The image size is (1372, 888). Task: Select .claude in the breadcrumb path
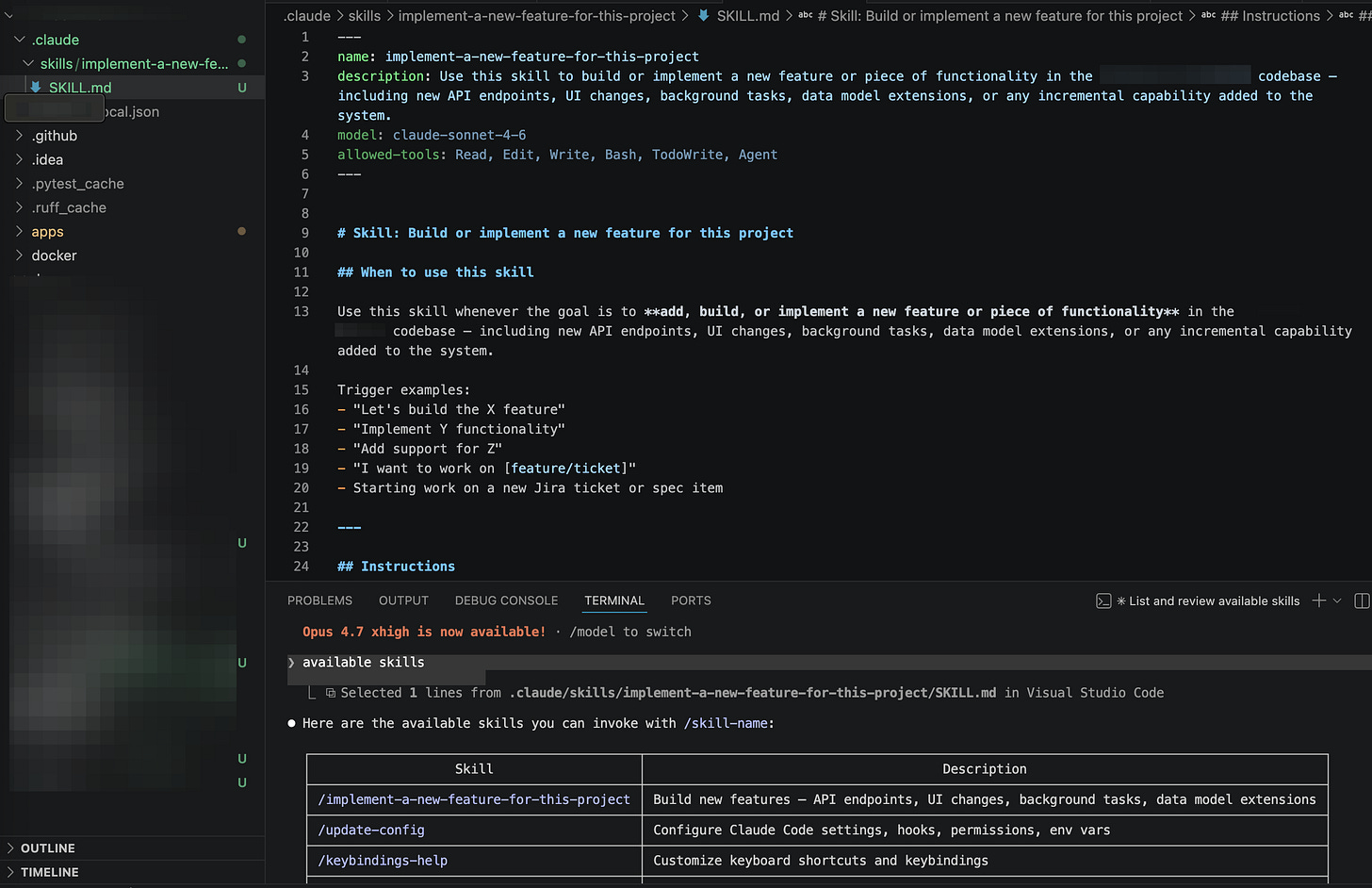(x=307, y=16)
